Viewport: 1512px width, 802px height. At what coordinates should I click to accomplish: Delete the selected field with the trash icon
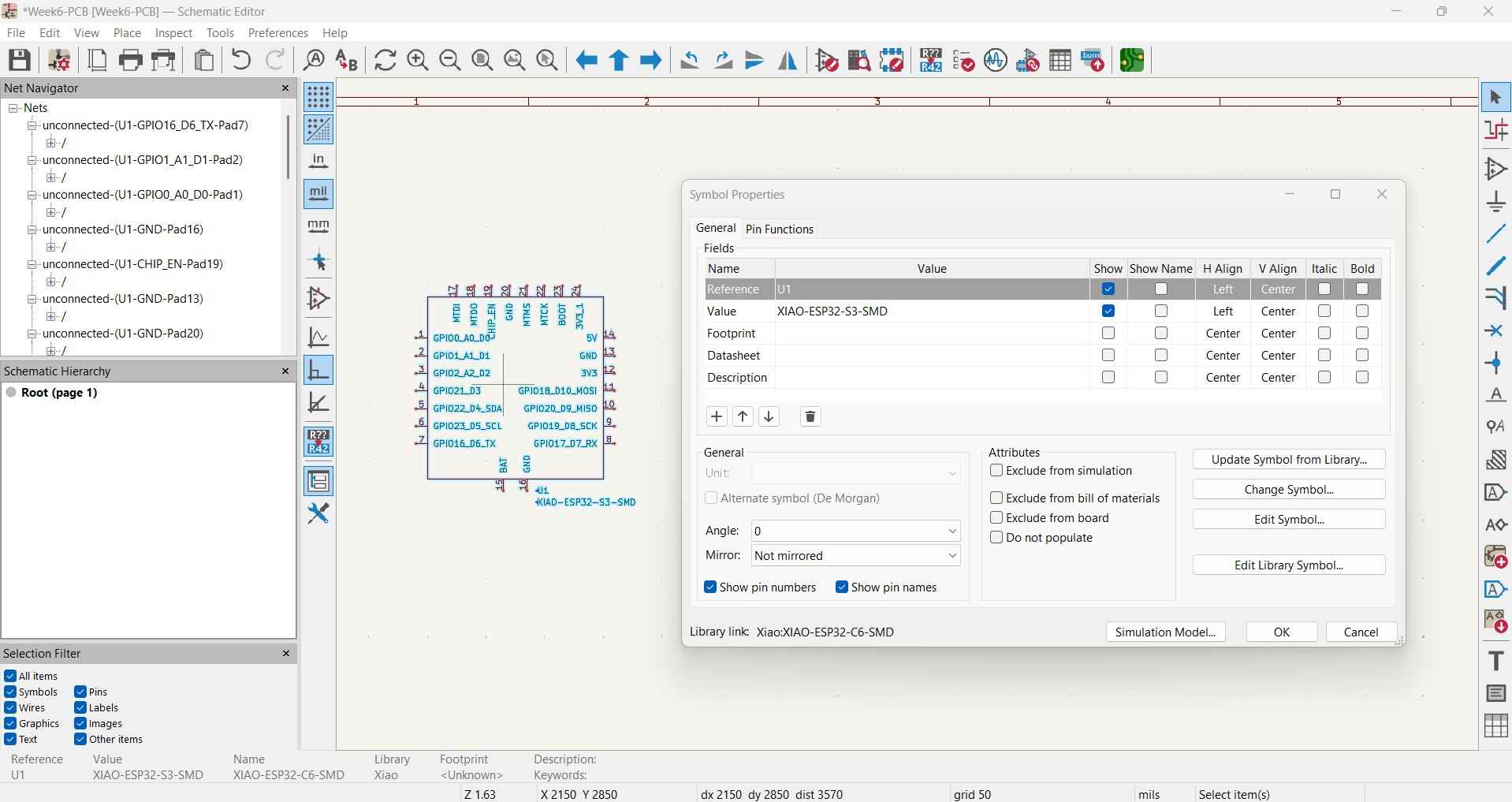810,416
